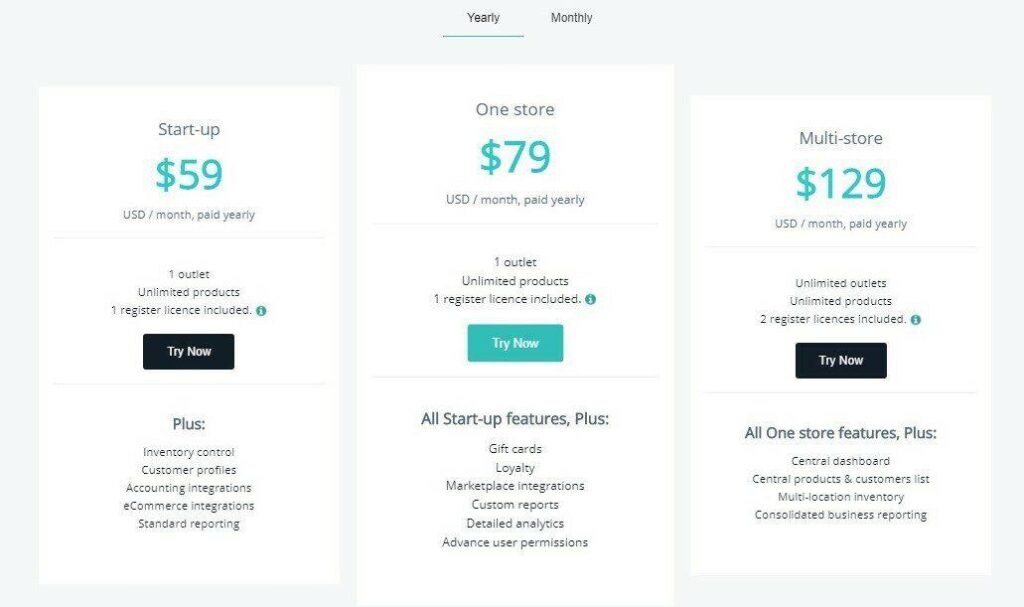
Task: Click info icon beside One store register licence
Action: (x=590, y=299)
